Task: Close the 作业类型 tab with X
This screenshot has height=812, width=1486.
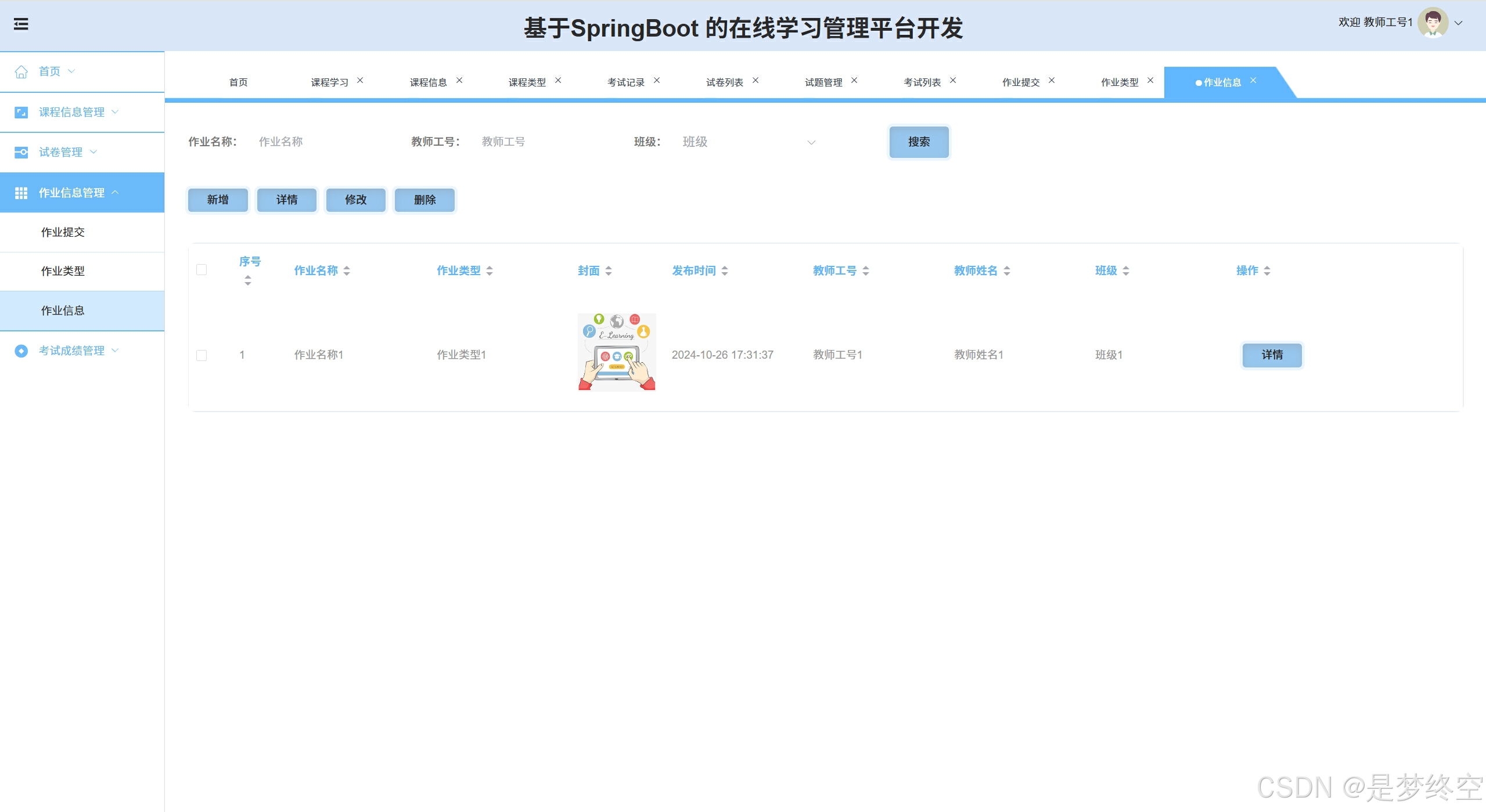Action: [1150, 81]
